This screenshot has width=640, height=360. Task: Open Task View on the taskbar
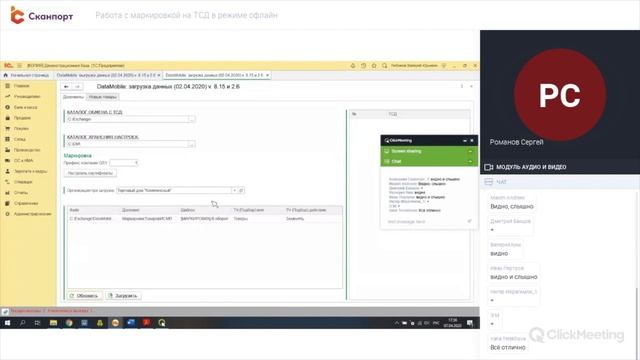coord(38,323)
